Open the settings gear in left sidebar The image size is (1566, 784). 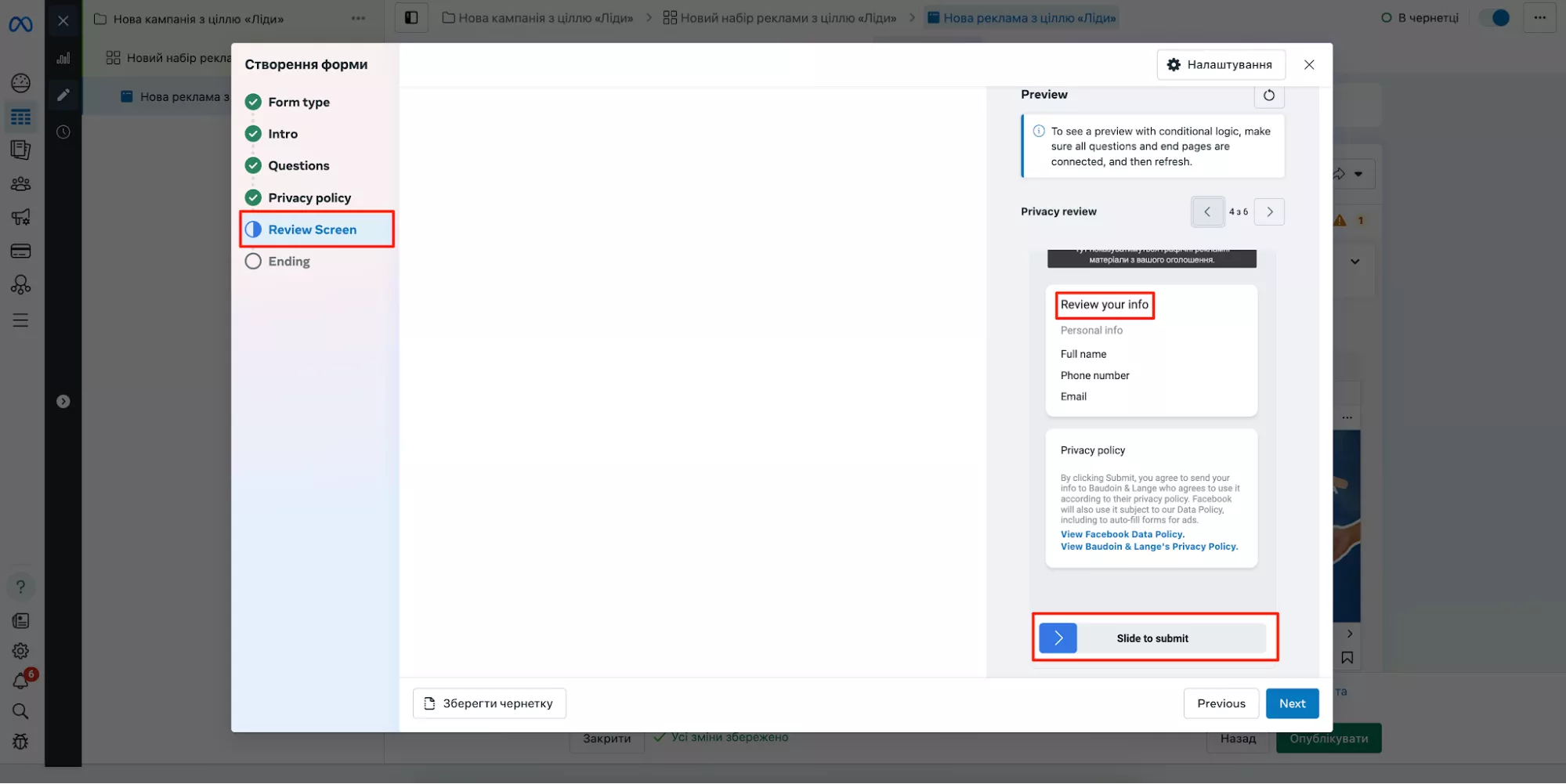click(x=20, y=651)
